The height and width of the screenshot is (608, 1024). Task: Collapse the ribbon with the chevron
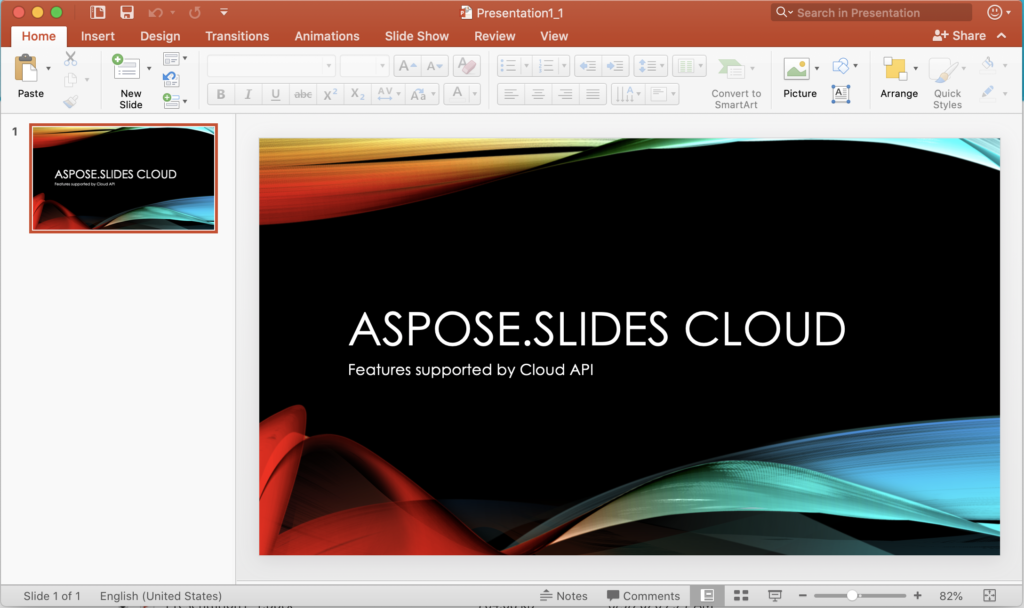[x=1002, y=36]
